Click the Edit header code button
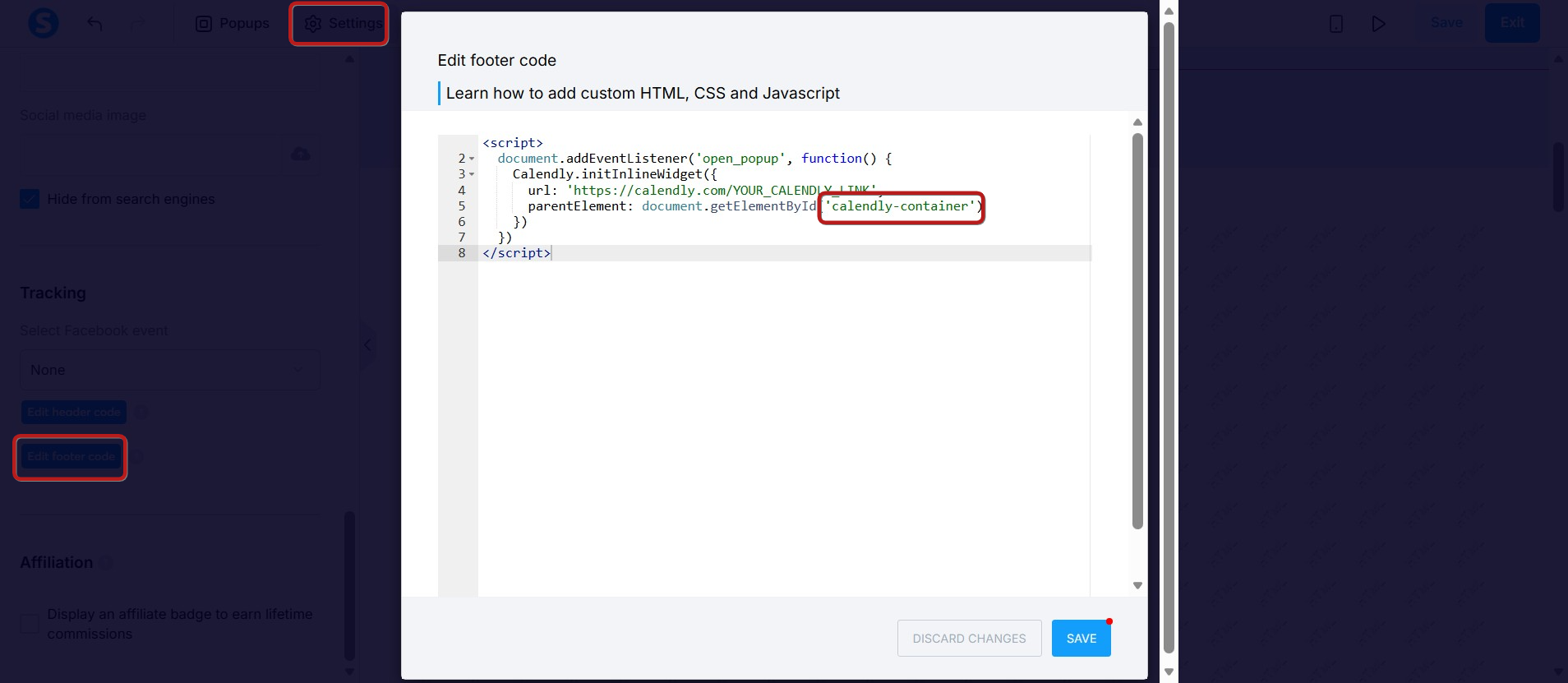This screenshot has height=683, width=1568. 74,412
